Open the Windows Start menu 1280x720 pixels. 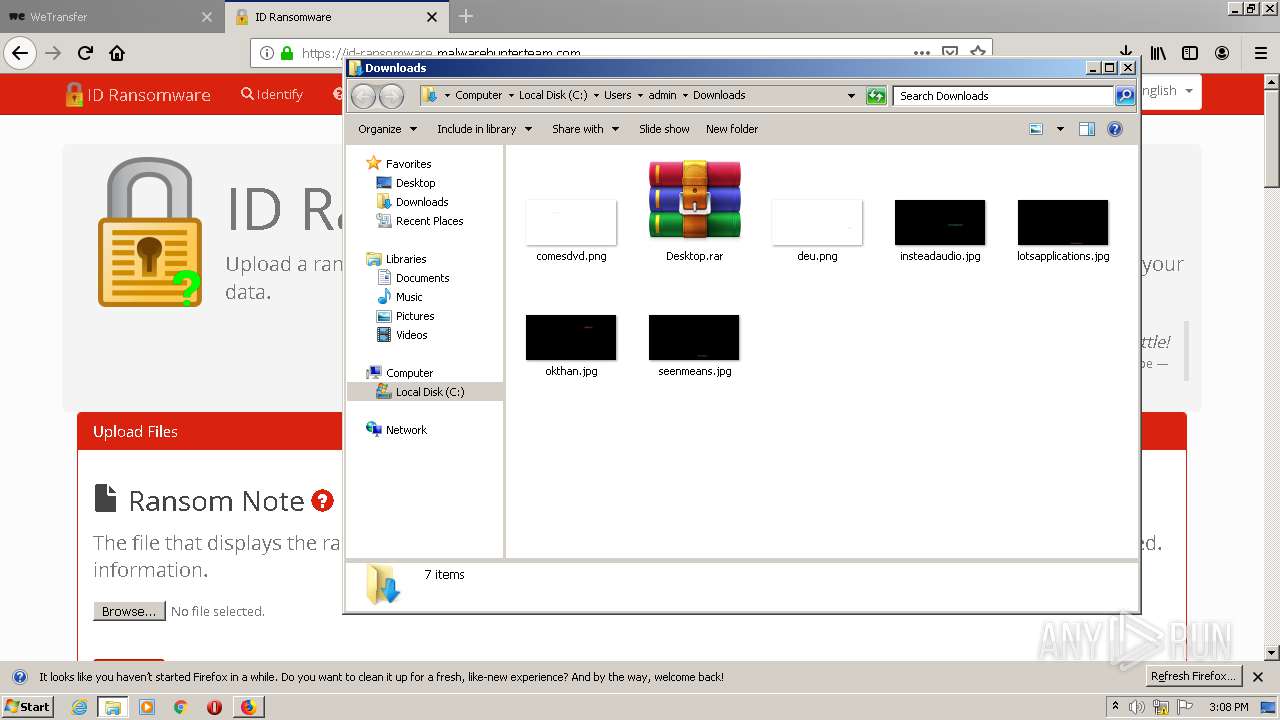point(27,706)
